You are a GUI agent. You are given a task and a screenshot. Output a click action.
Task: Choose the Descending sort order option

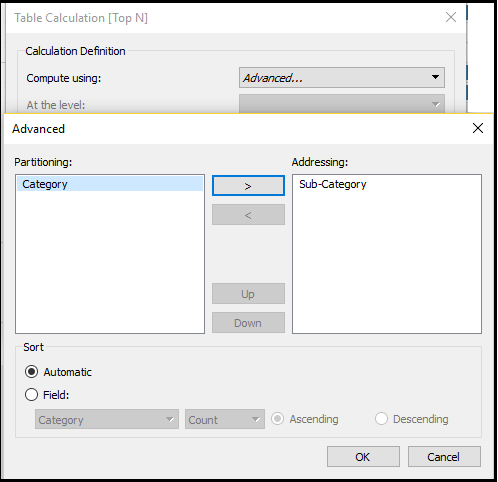(x=381, y=419)
